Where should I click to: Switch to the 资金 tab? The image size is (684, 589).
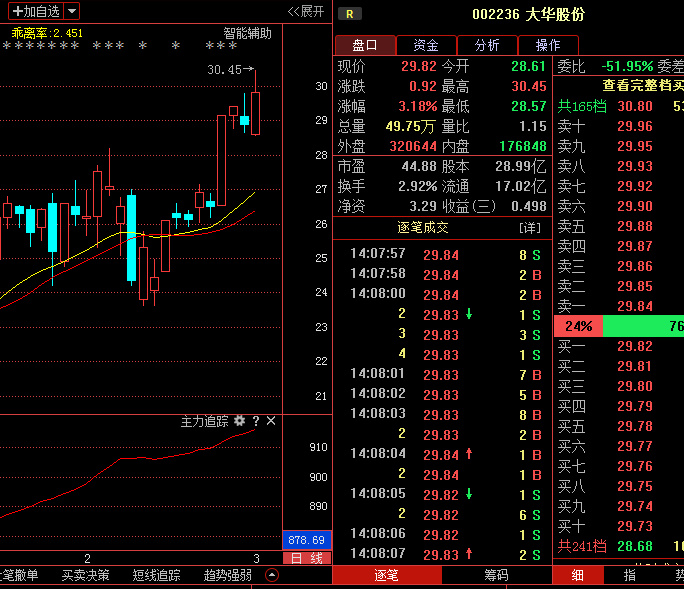(426, 45)
